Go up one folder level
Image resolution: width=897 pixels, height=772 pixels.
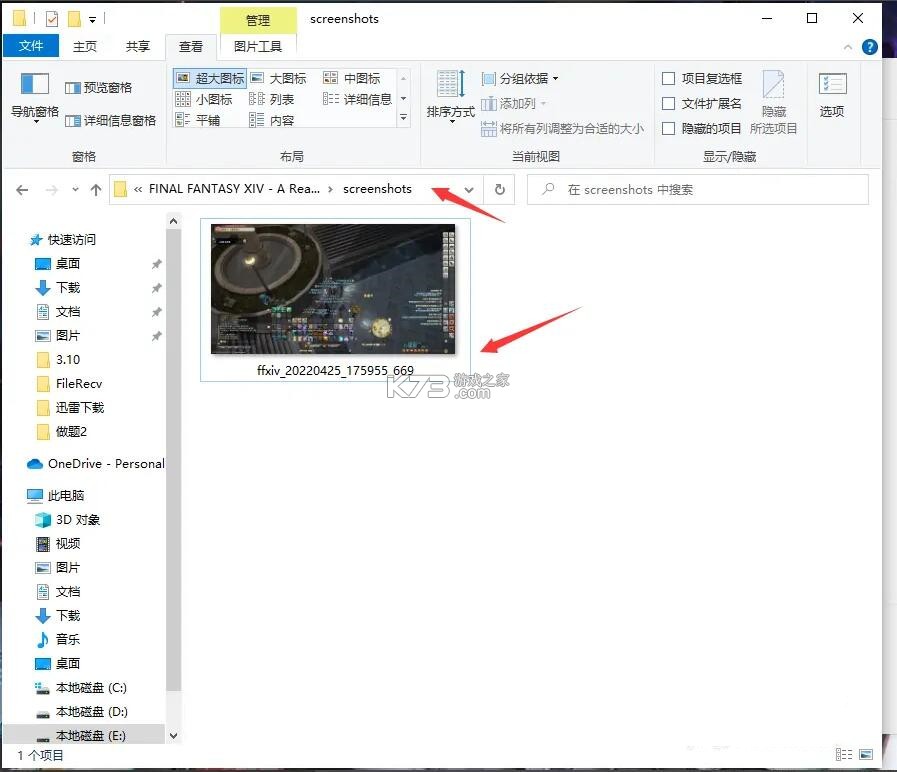(96, 190)
